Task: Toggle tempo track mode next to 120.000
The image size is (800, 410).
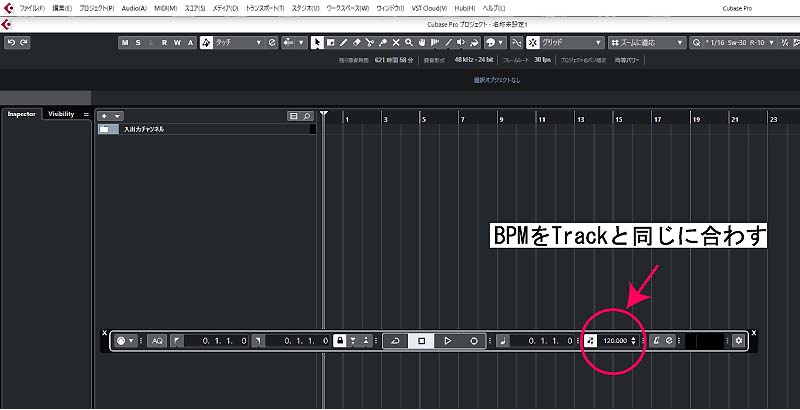Action: (591, 341)
